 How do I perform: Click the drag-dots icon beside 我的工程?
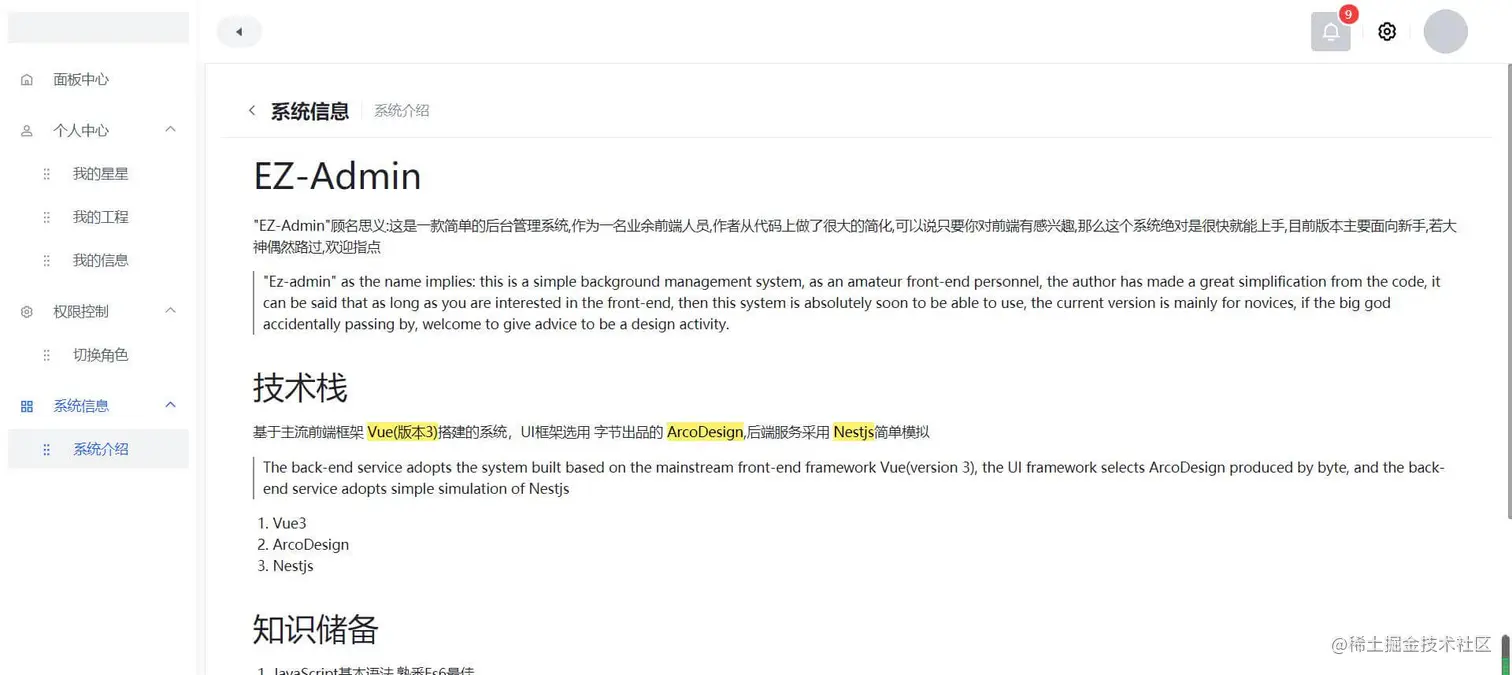(x=46, y=217)
